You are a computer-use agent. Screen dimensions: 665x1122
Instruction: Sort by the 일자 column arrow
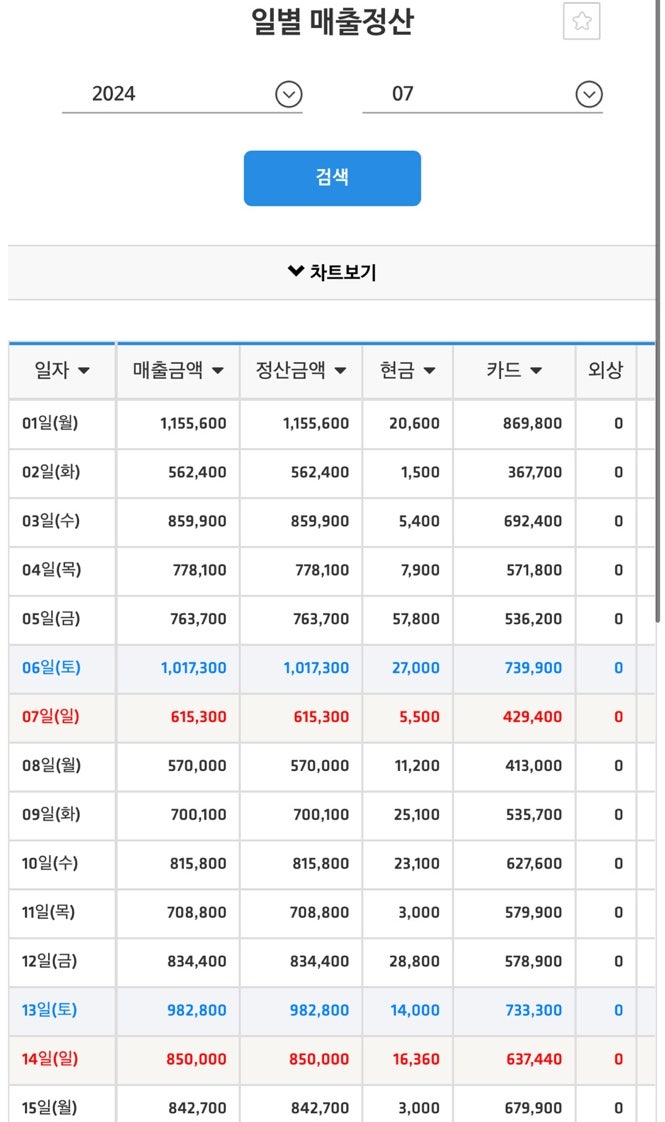point(84,371)
